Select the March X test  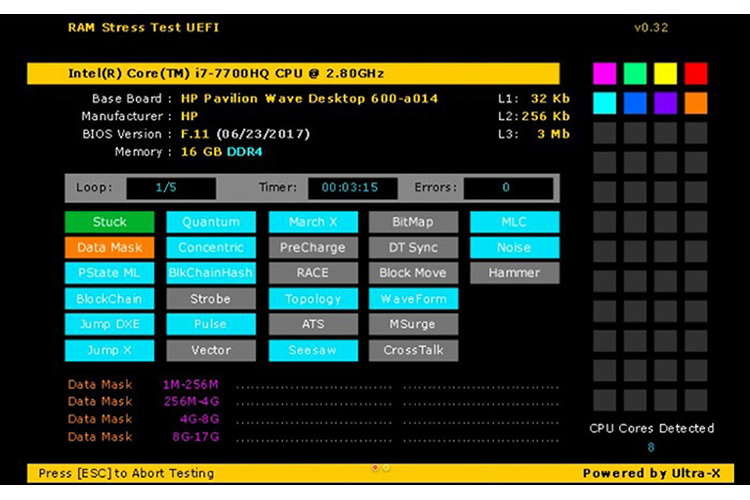coord(313,222)
